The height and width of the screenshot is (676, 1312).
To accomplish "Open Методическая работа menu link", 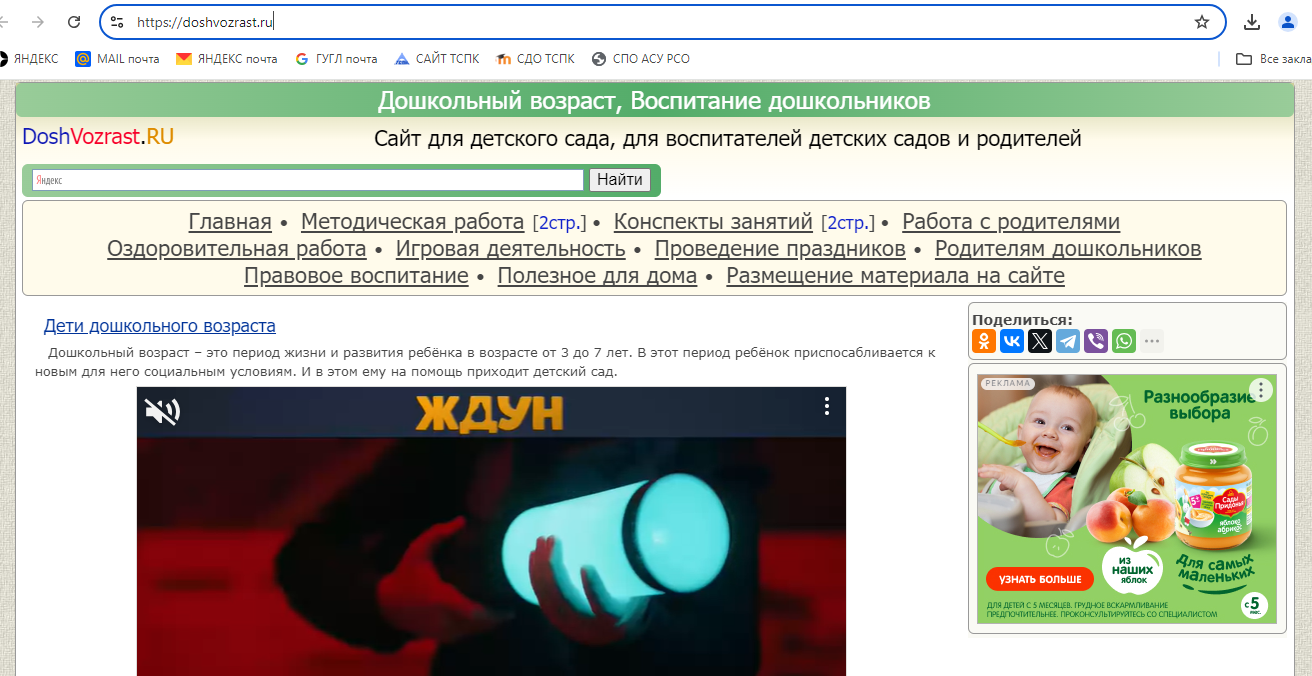I will pos(412,222).
